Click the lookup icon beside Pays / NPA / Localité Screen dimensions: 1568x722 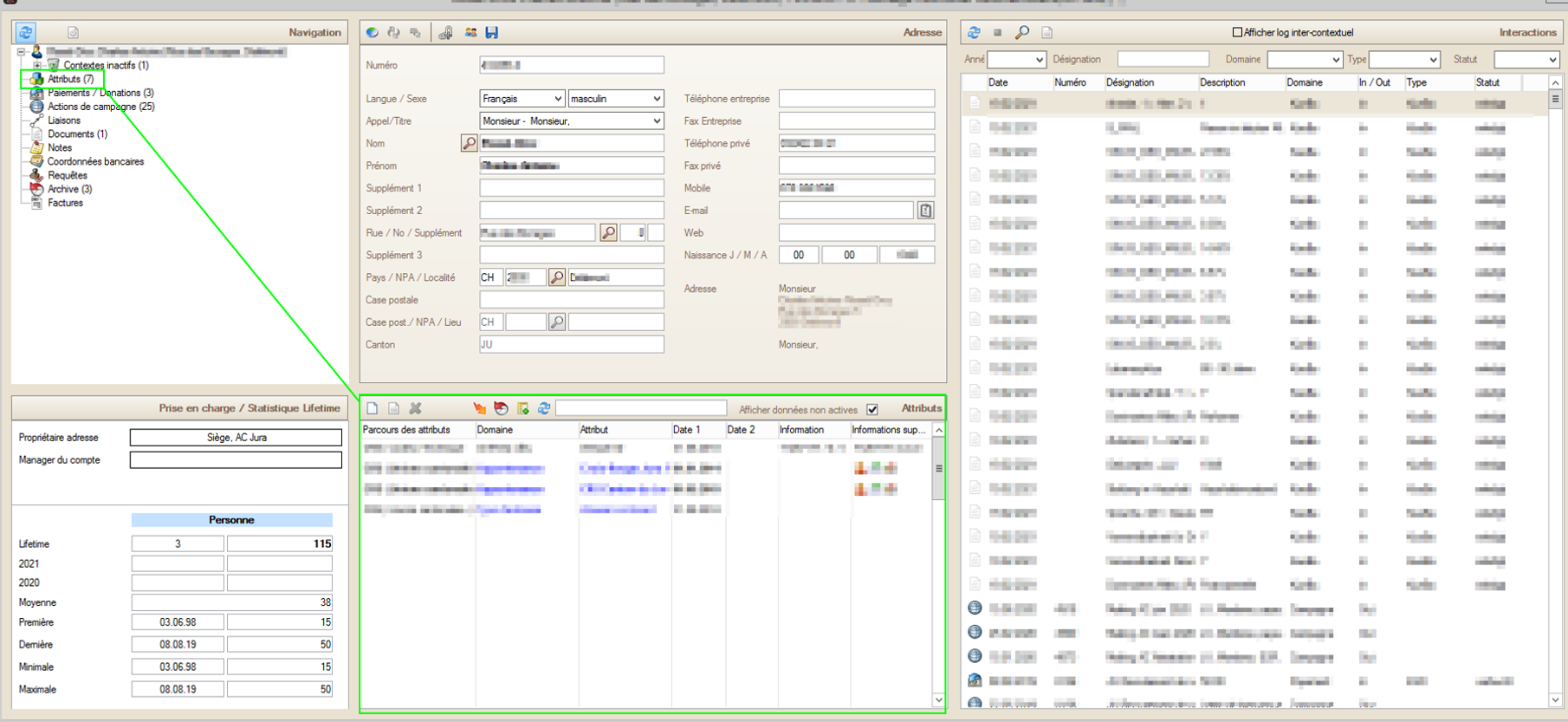[557, 277]
